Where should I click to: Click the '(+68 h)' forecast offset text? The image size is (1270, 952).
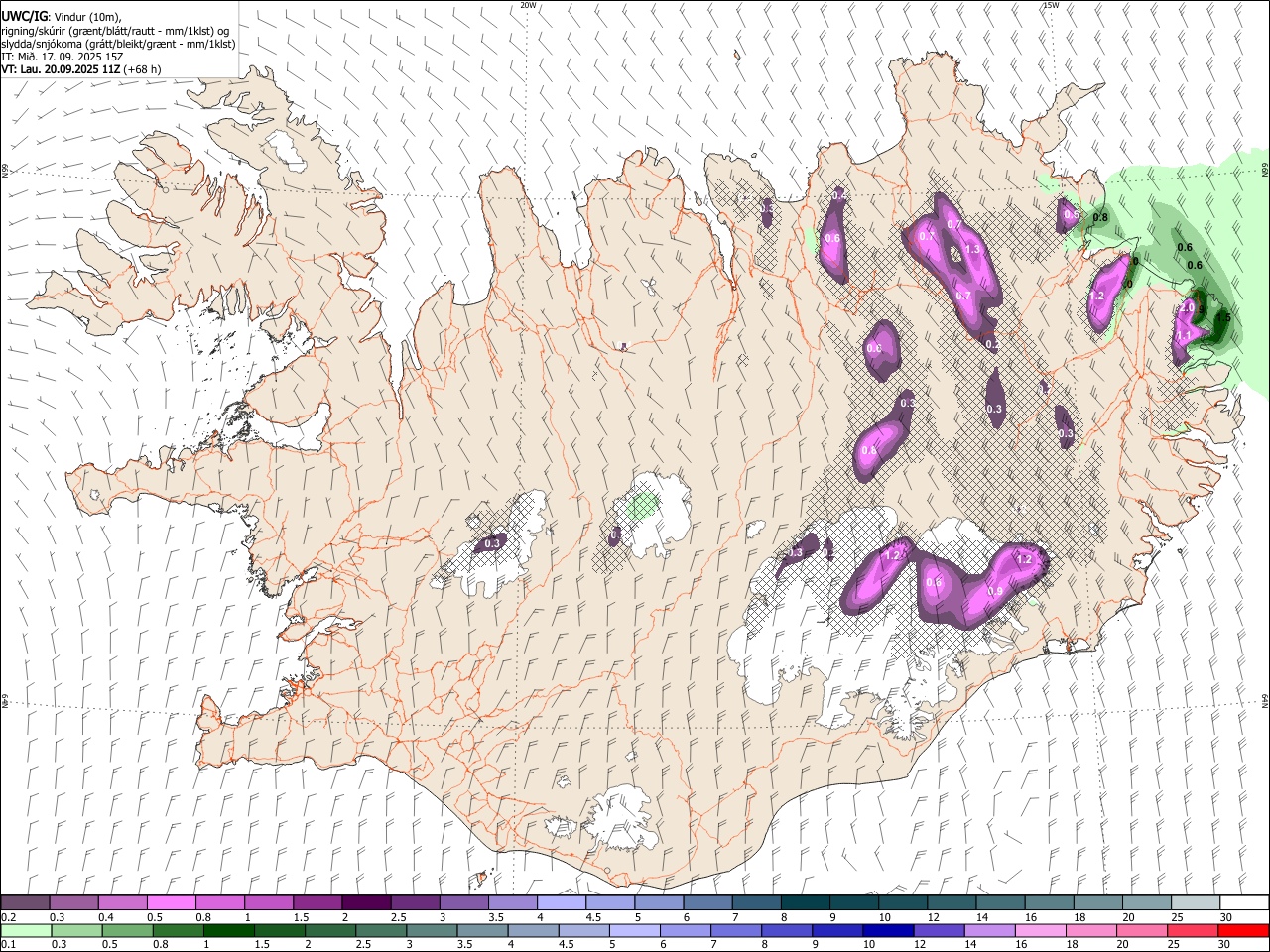point(143,69)
